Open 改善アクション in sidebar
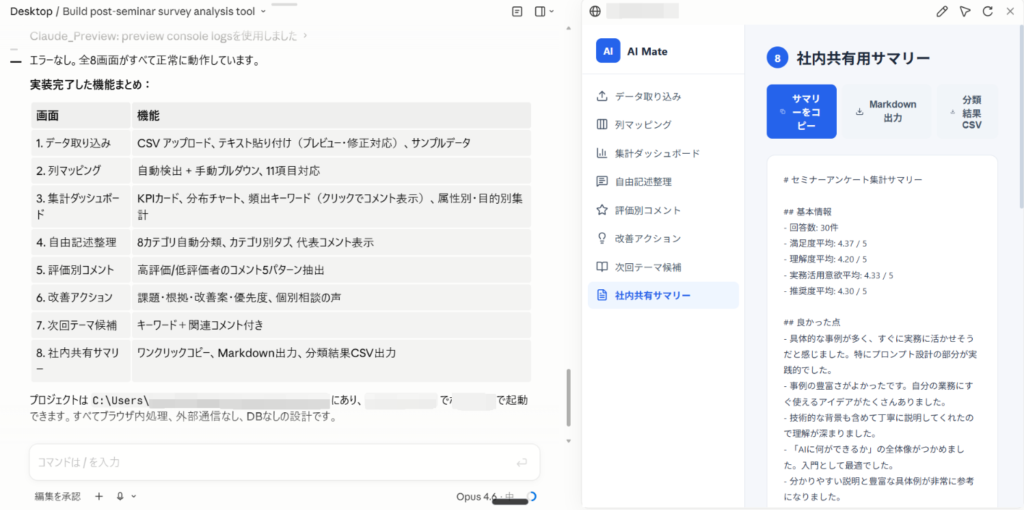The height and width of the screenshot is (510, 1024). [x=663, y=238]
